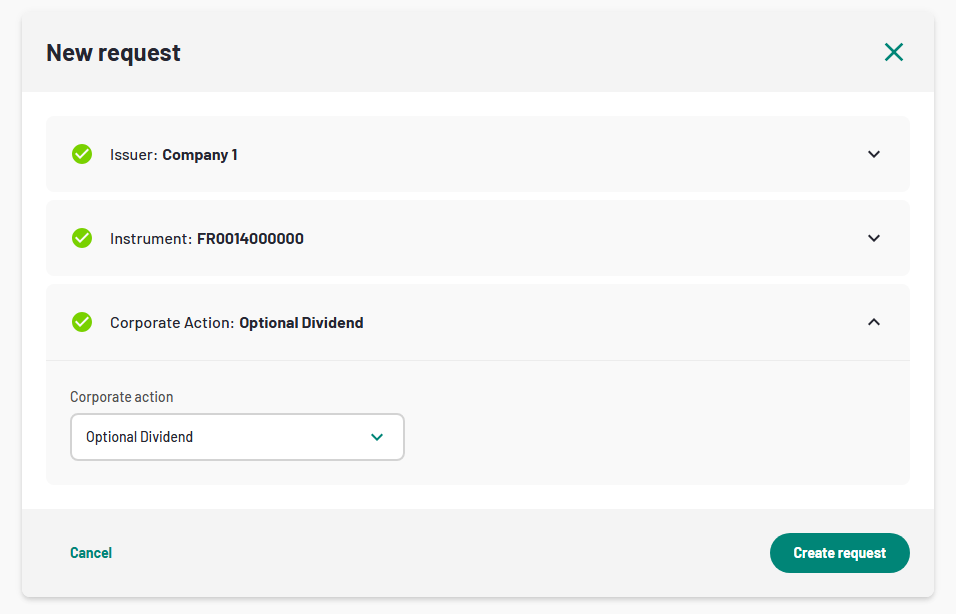Viewport: 956px width, 614px height.
Task: Expand the Issuer section chevron
Action: 874,154
